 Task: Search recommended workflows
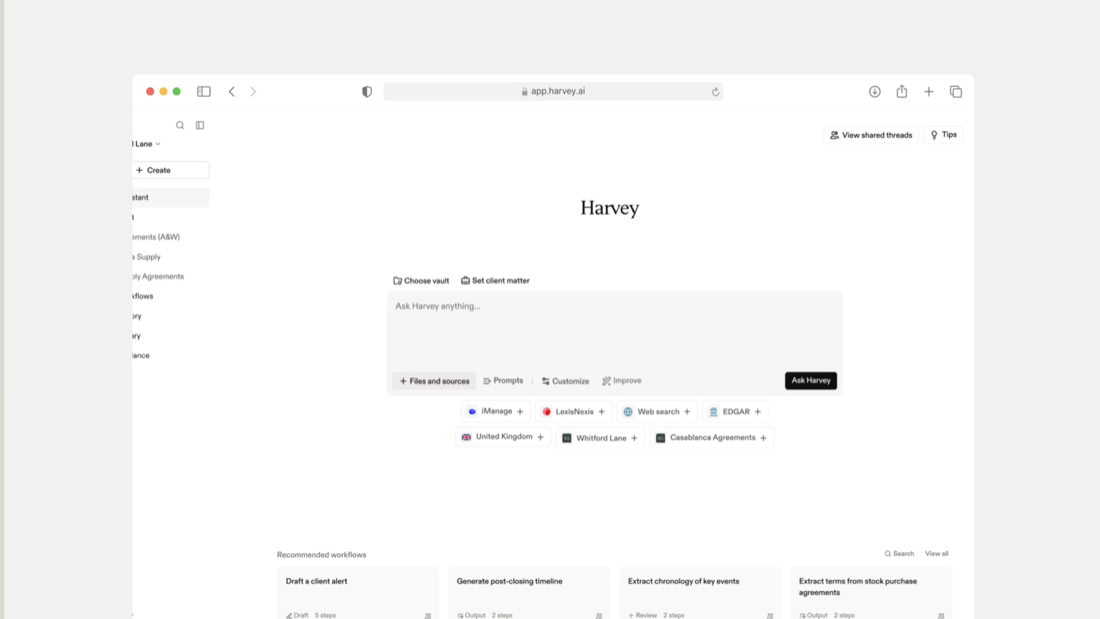pos(899,554)
